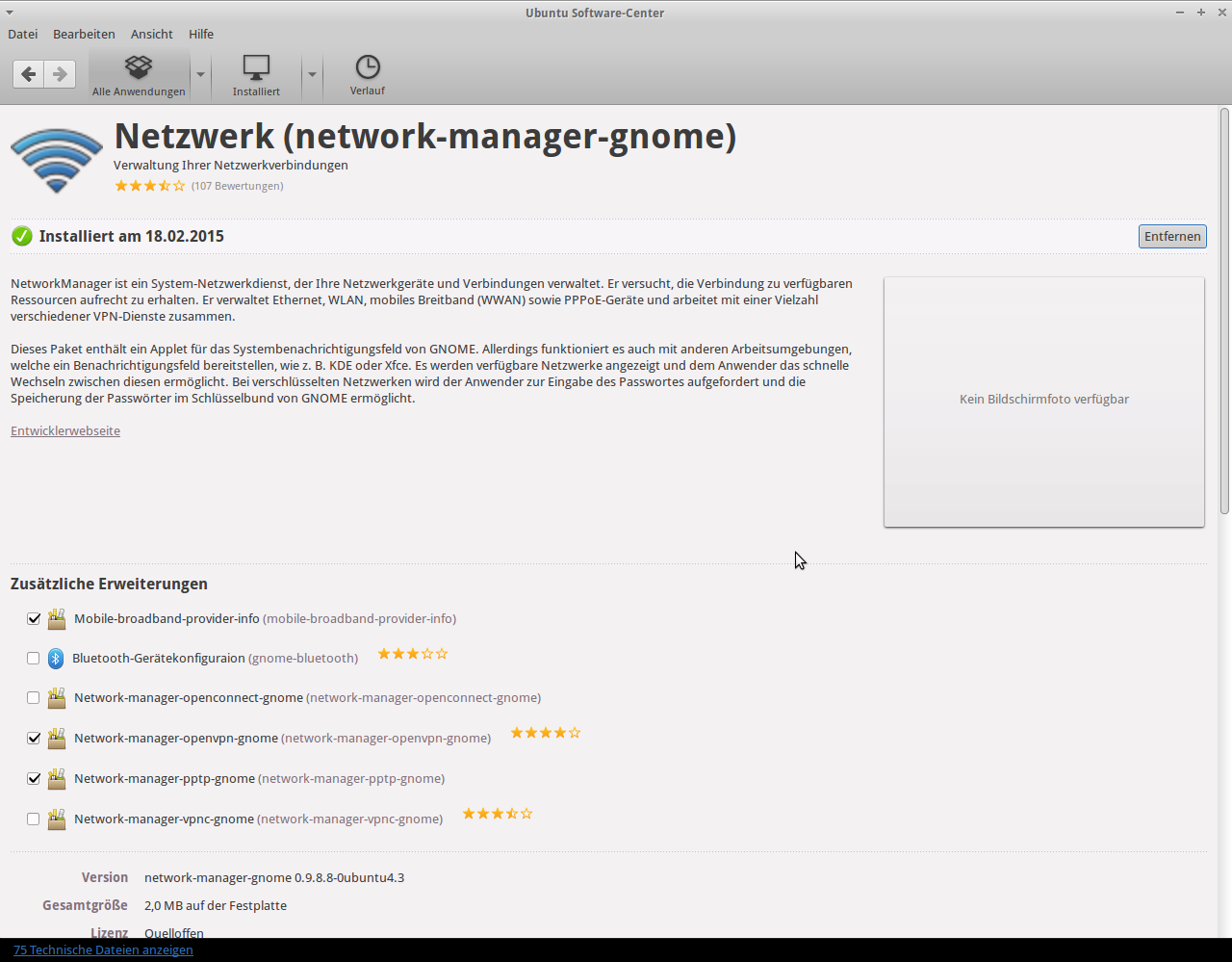Check Network-manager-vpnc-gnome add-on
This screenshot has height=962, width=1232.
[x=34, y=819]
